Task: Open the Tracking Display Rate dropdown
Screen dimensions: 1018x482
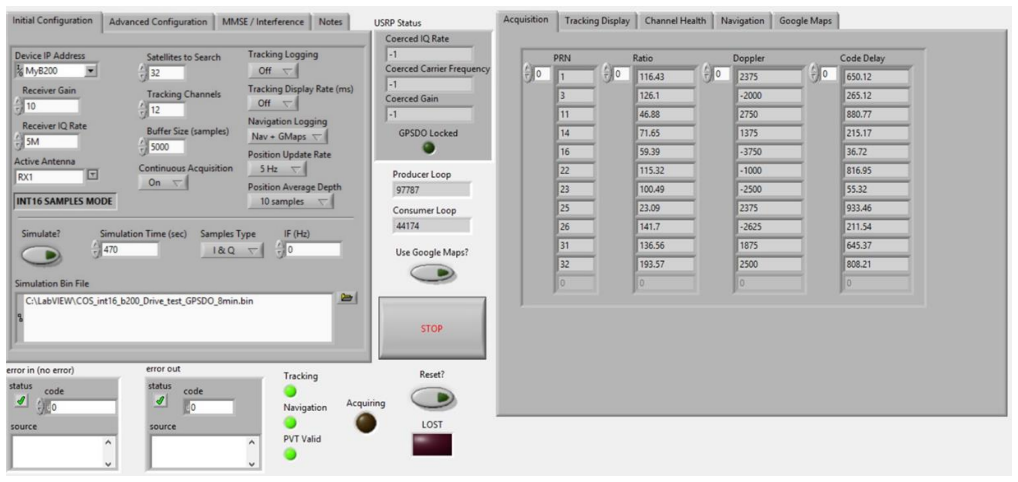Action: coord(273,103)
